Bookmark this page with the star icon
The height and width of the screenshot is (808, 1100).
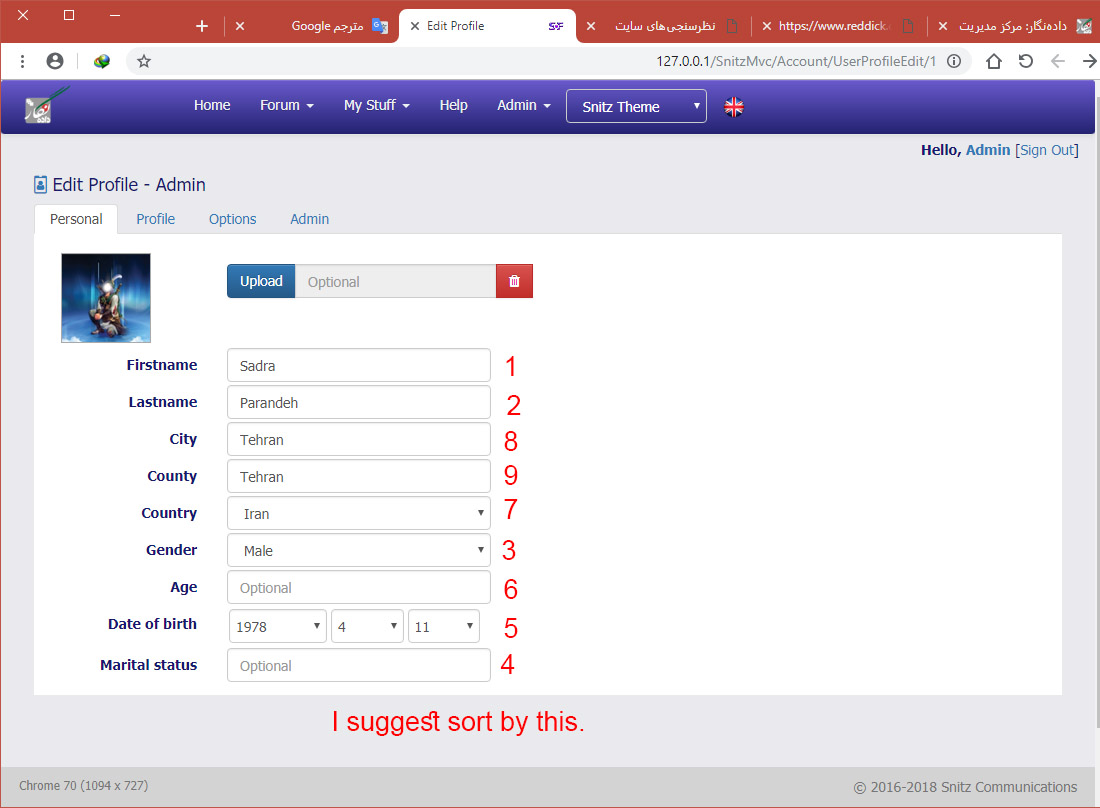(144, 61)
